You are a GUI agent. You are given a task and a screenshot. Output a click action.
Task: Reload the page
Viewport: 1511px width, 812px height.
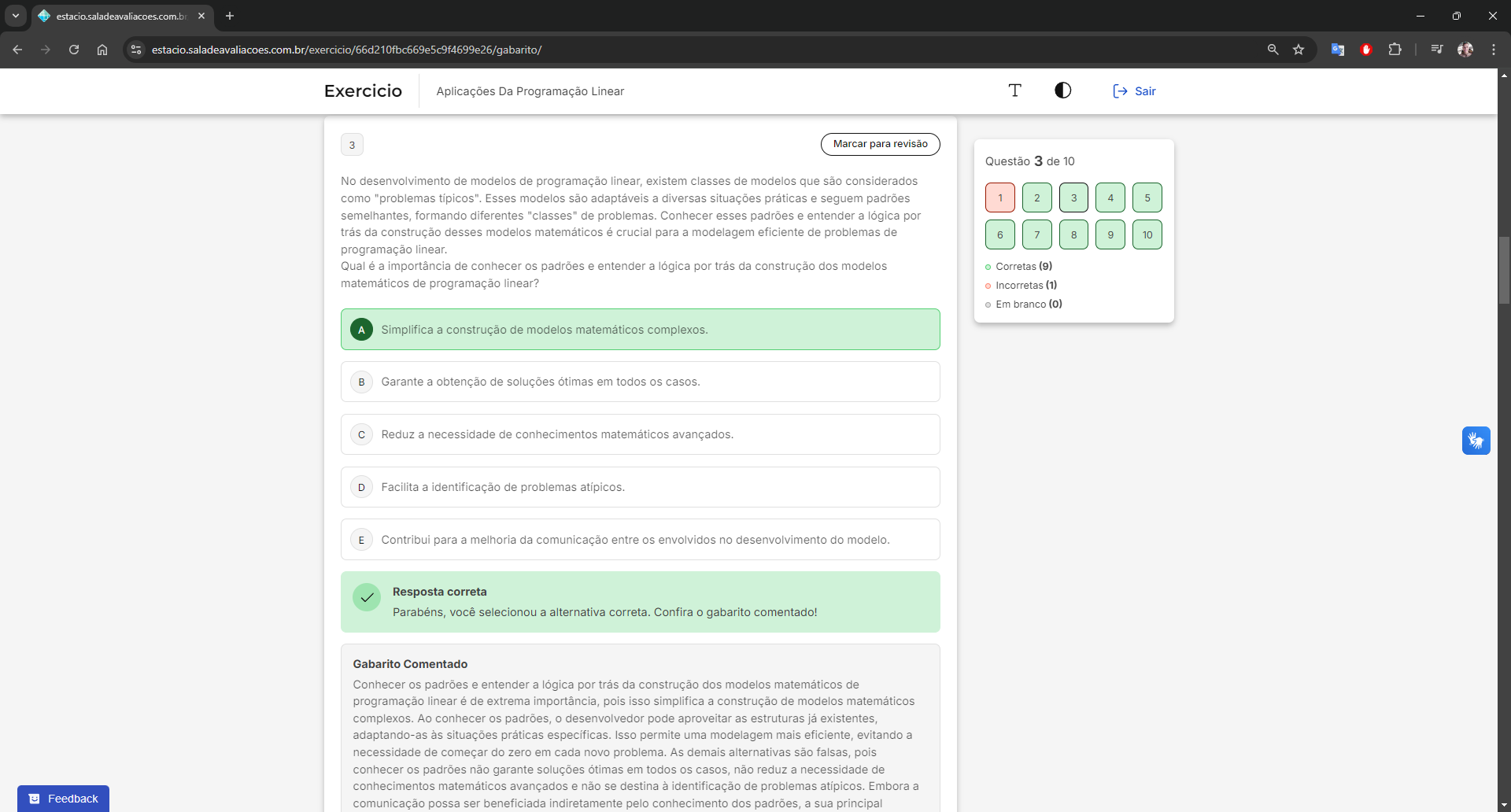coord(74,50)
